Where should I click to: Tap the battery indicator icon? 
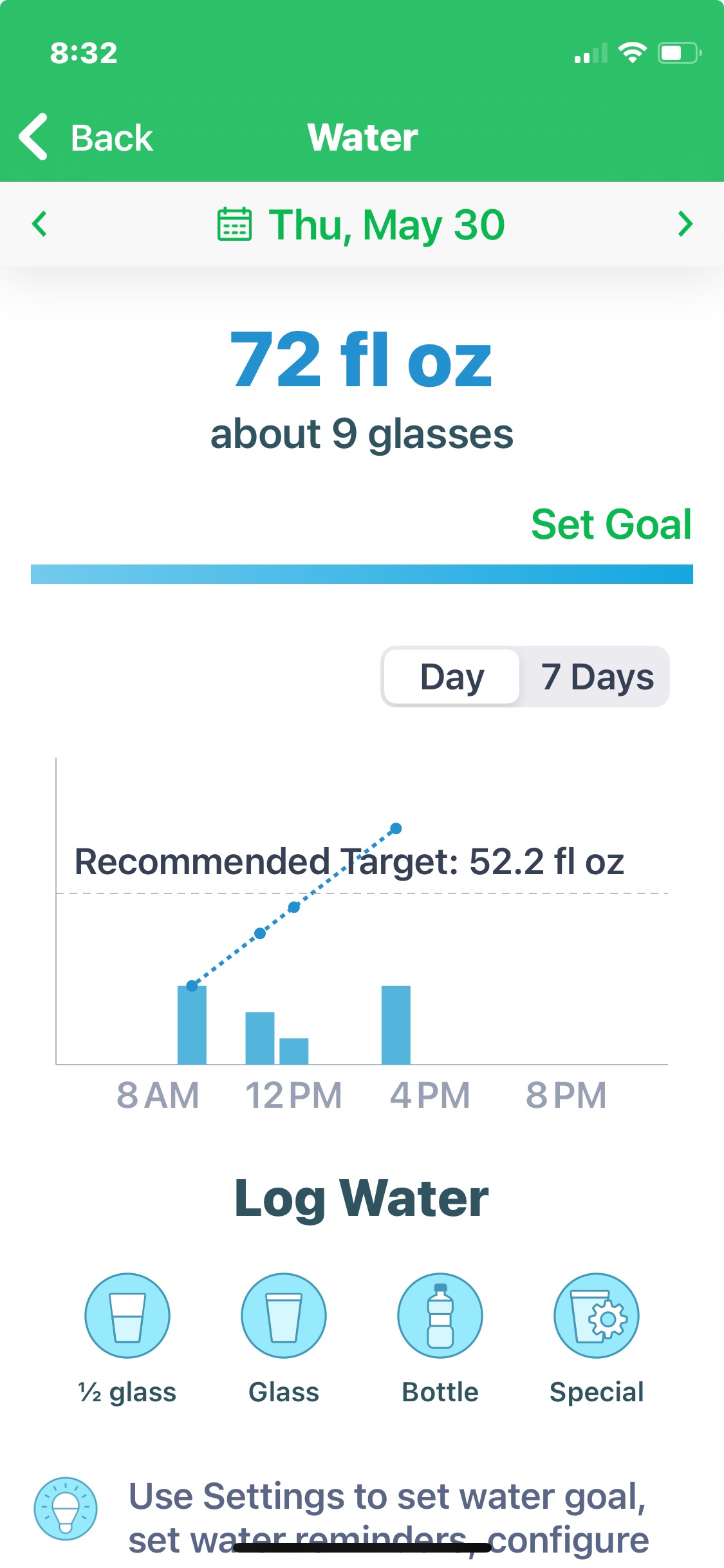tap(679, 53)
